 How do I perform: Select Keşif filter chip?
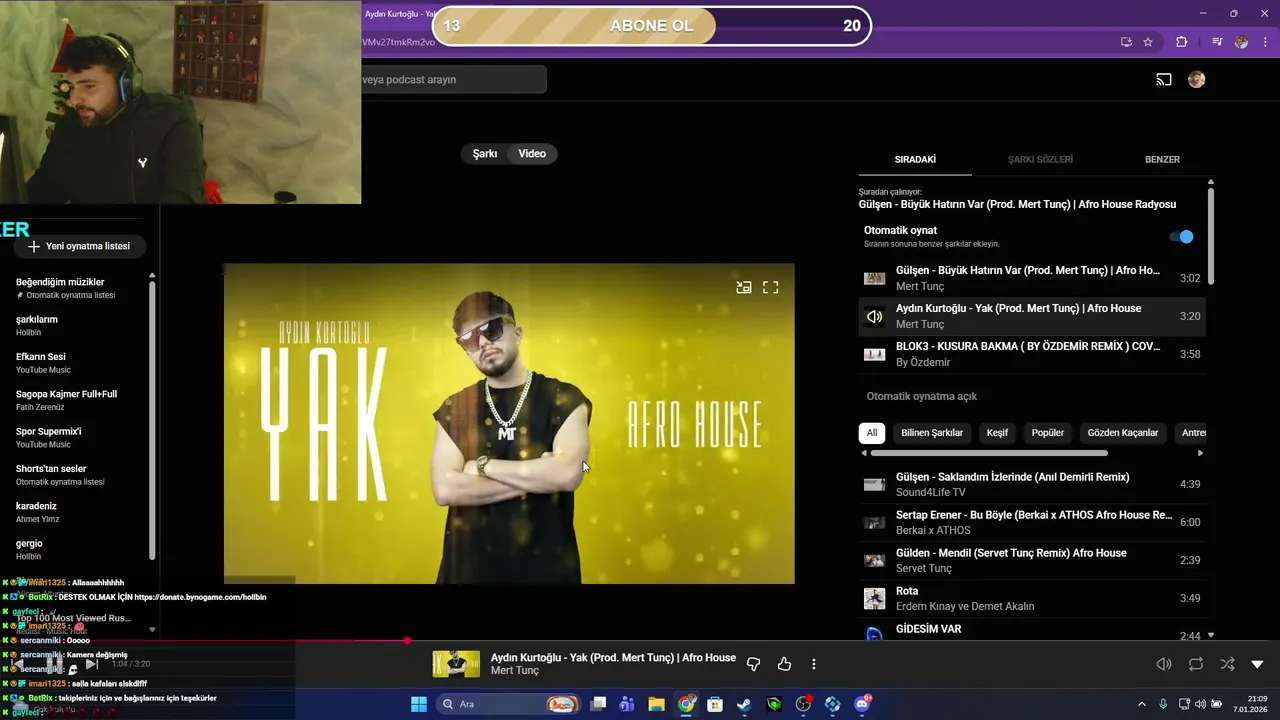tap(997, 433)
